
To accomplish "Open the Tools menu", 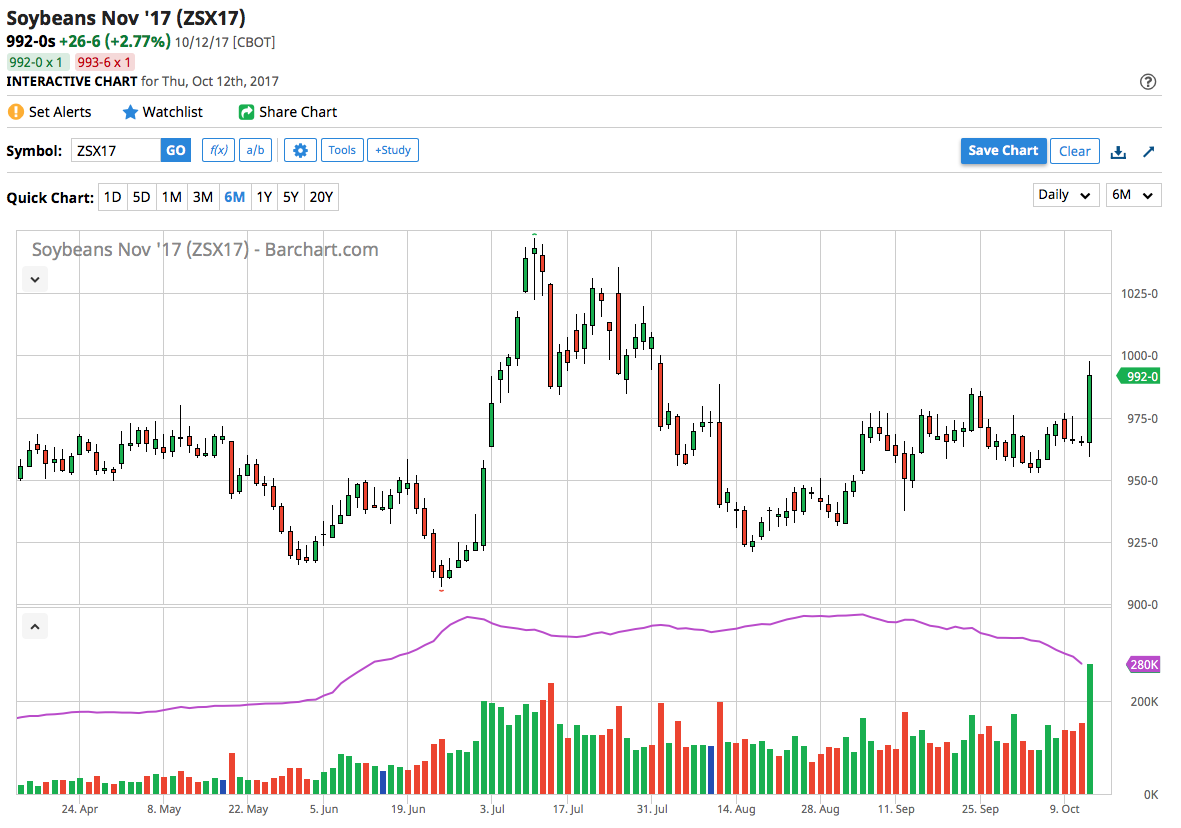I will [x=342, y=151].
